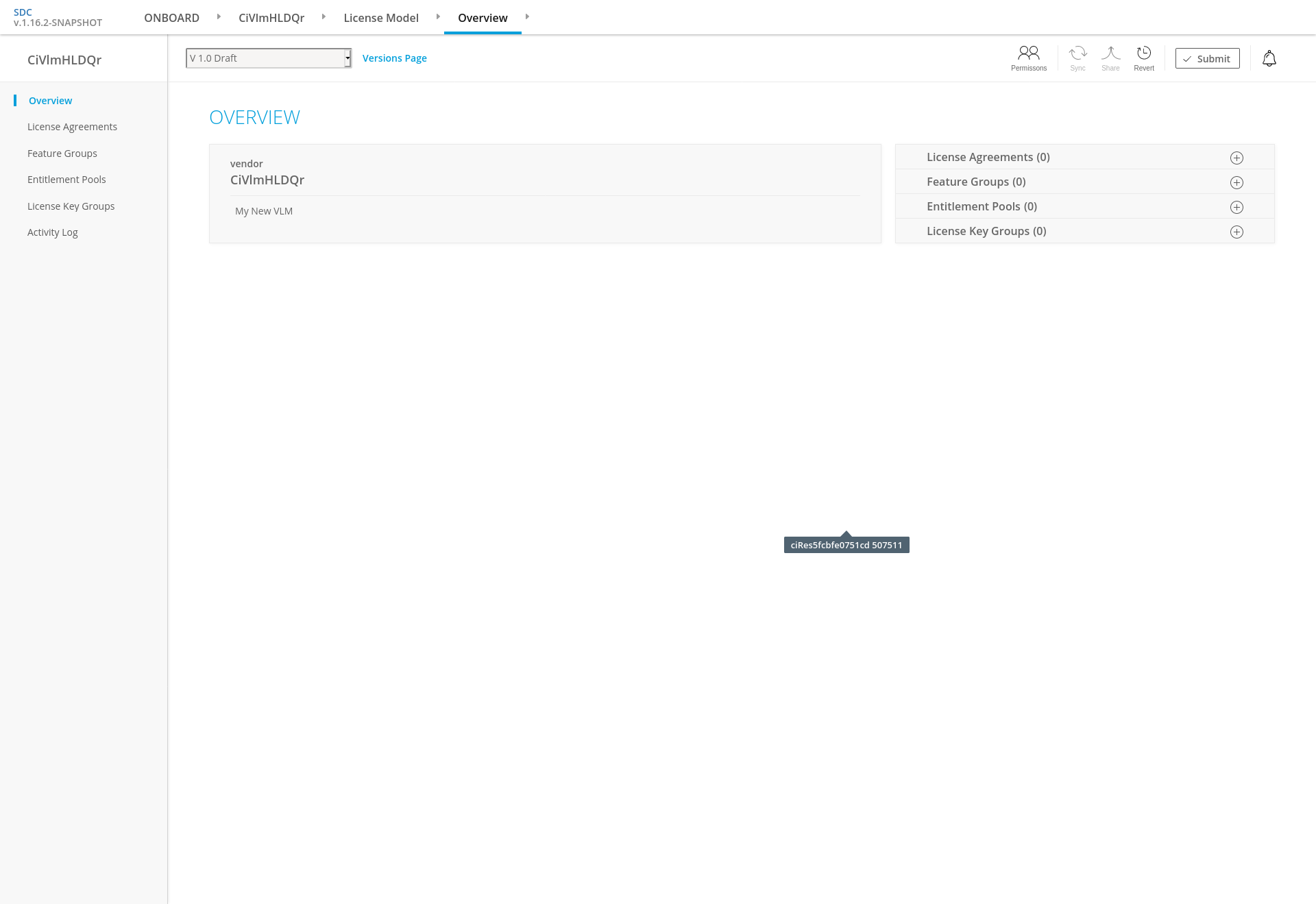Click the Share icon
The height and width of the screenshot is (904, 1316).
(x=1110, y=58)
